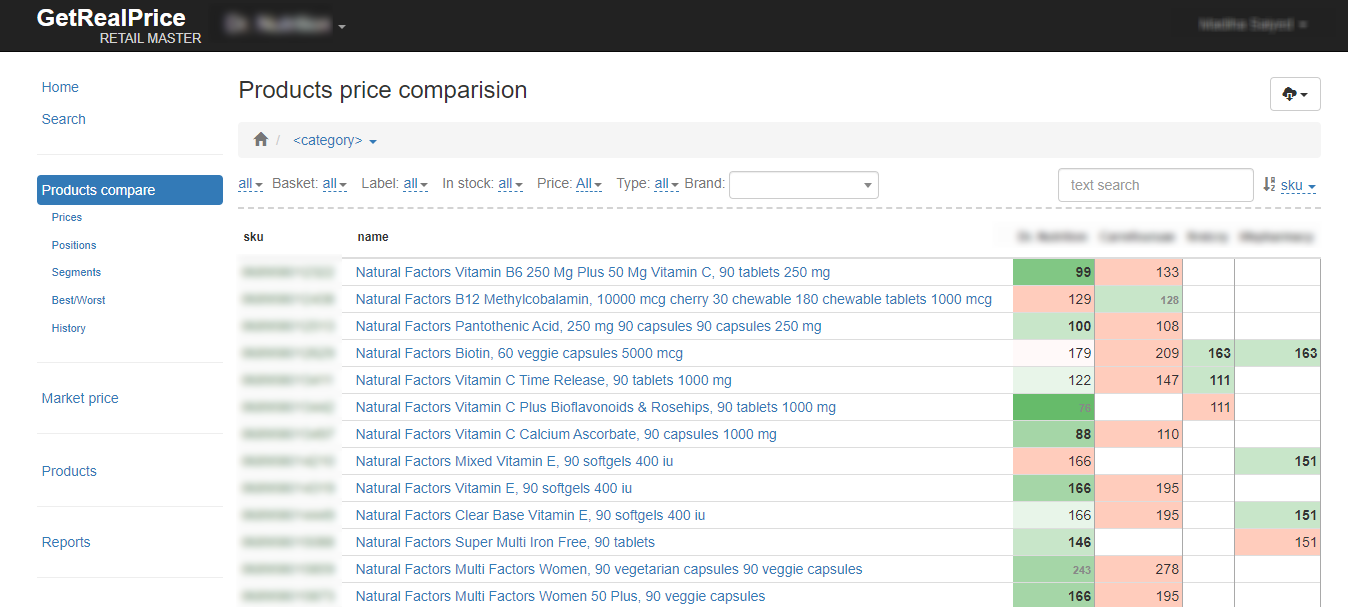
Task: Open Natural Factors Super Multi Iron Free link
Action: pos(505,542)
